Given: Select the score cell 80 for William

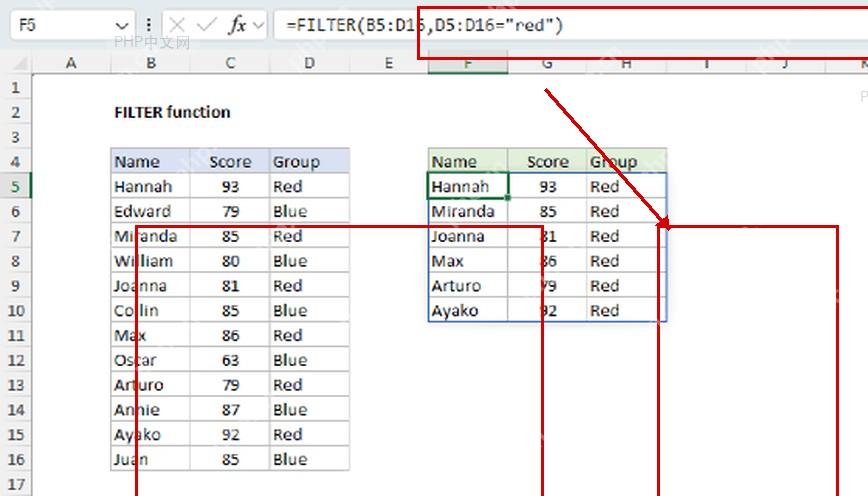Looking at the screenshot, I should (230, 261).
